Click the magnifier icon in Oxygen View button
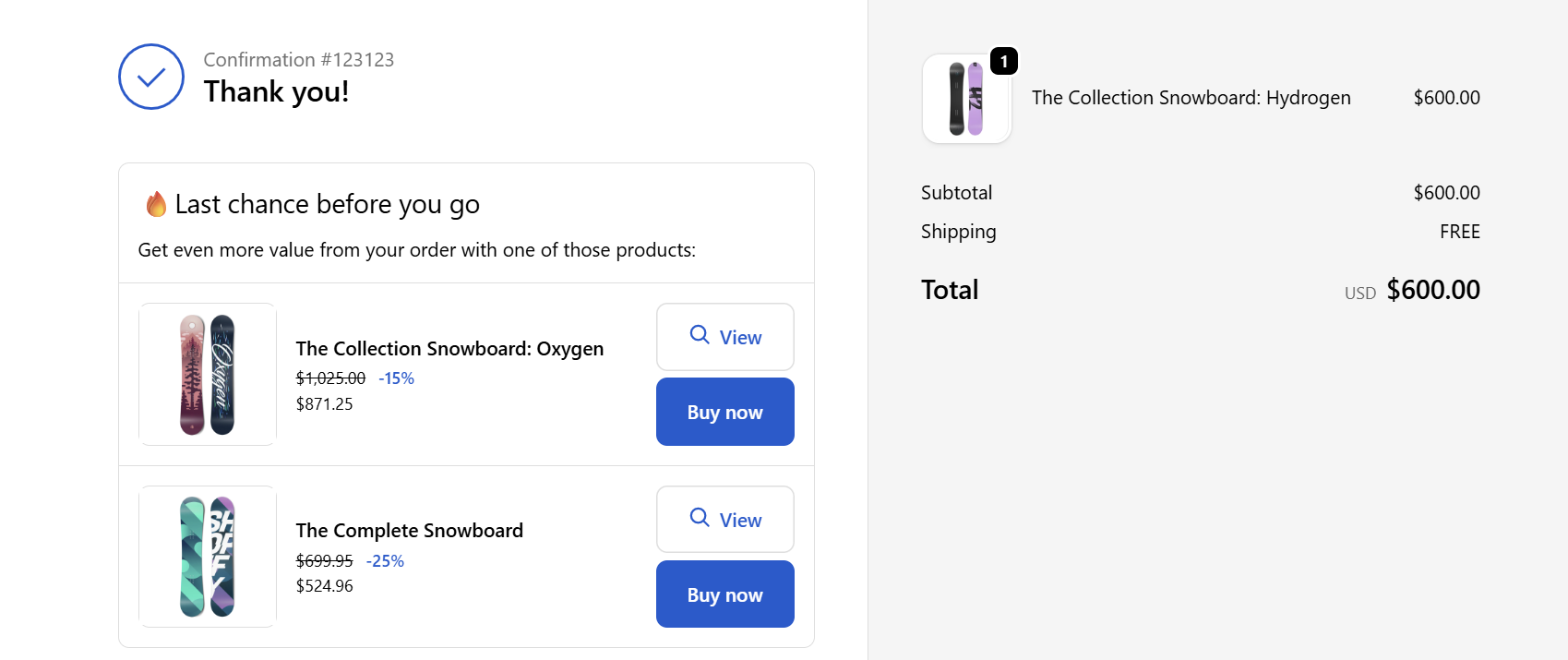Screen dimensions: 1568x660 (x=700, y=334)
